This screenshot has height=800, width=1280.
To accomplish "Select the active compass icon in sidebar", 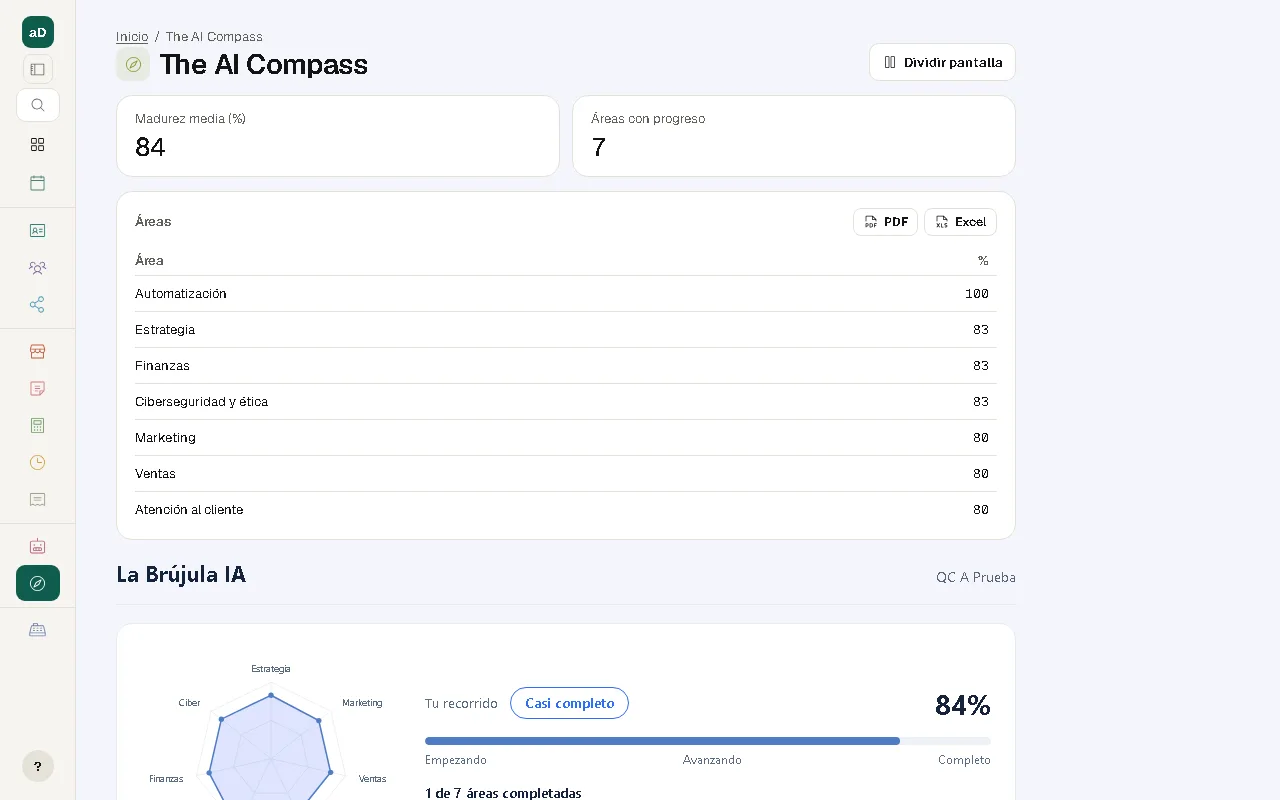I will (38, 583).
